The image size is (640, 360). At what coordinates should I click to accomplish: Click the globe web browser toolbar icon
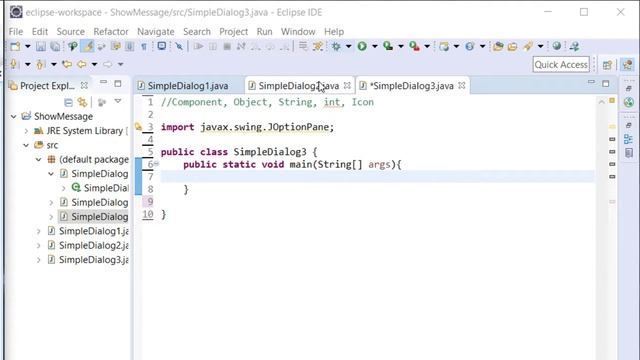(557, 46)
